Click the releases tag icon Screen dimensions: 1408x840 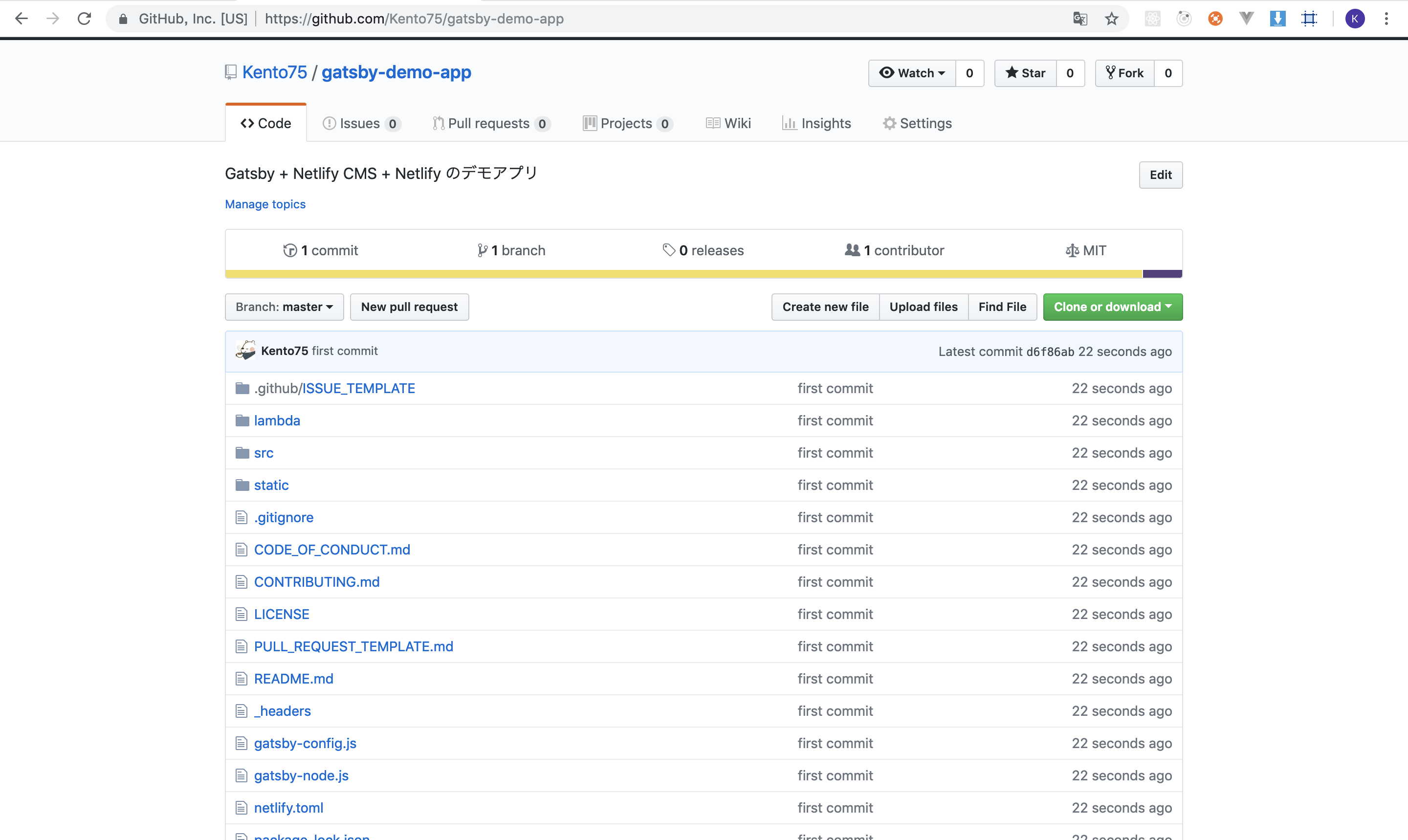[669, 250]
